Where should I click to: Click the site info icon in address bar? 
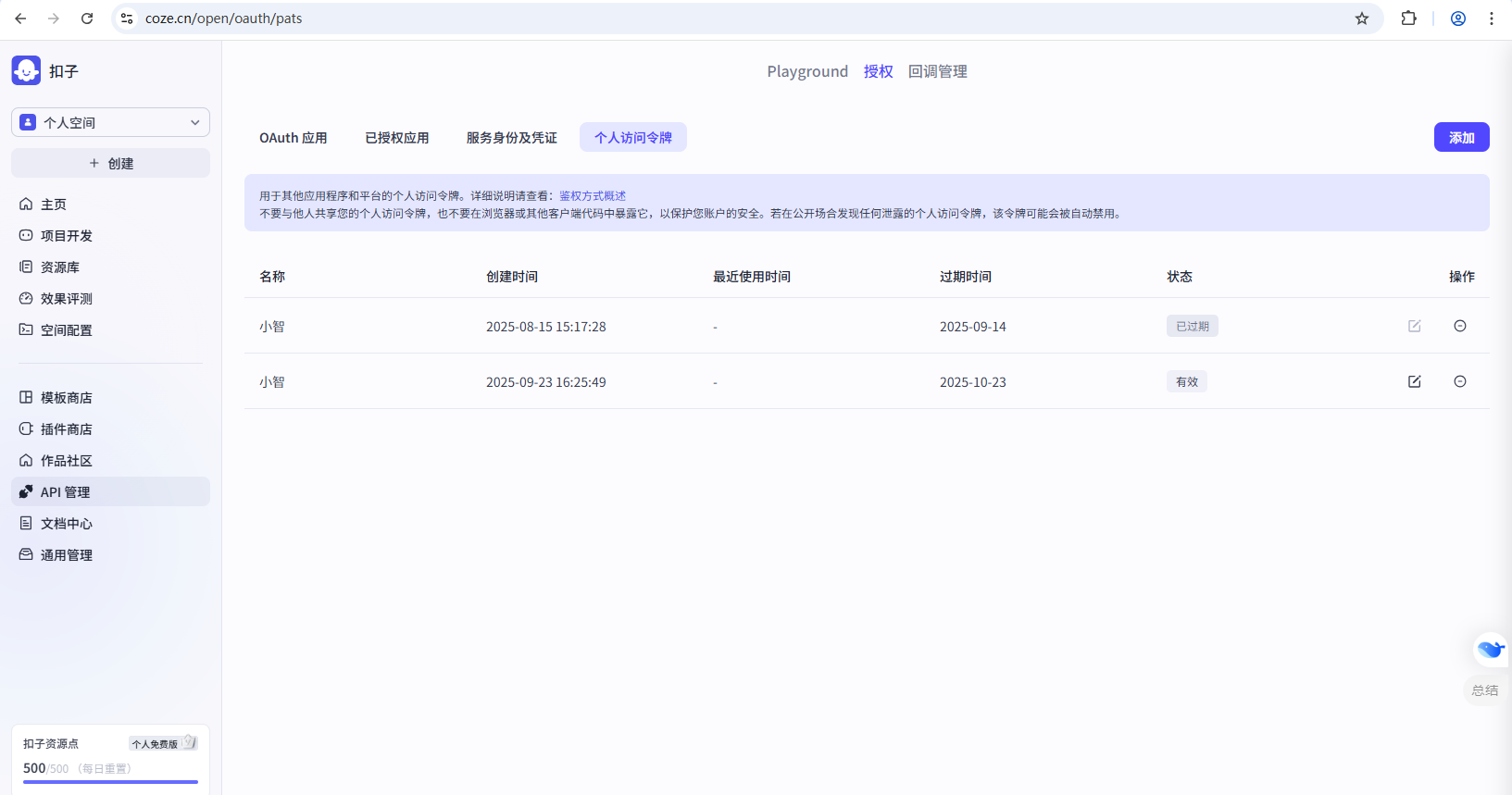point(127,19)
